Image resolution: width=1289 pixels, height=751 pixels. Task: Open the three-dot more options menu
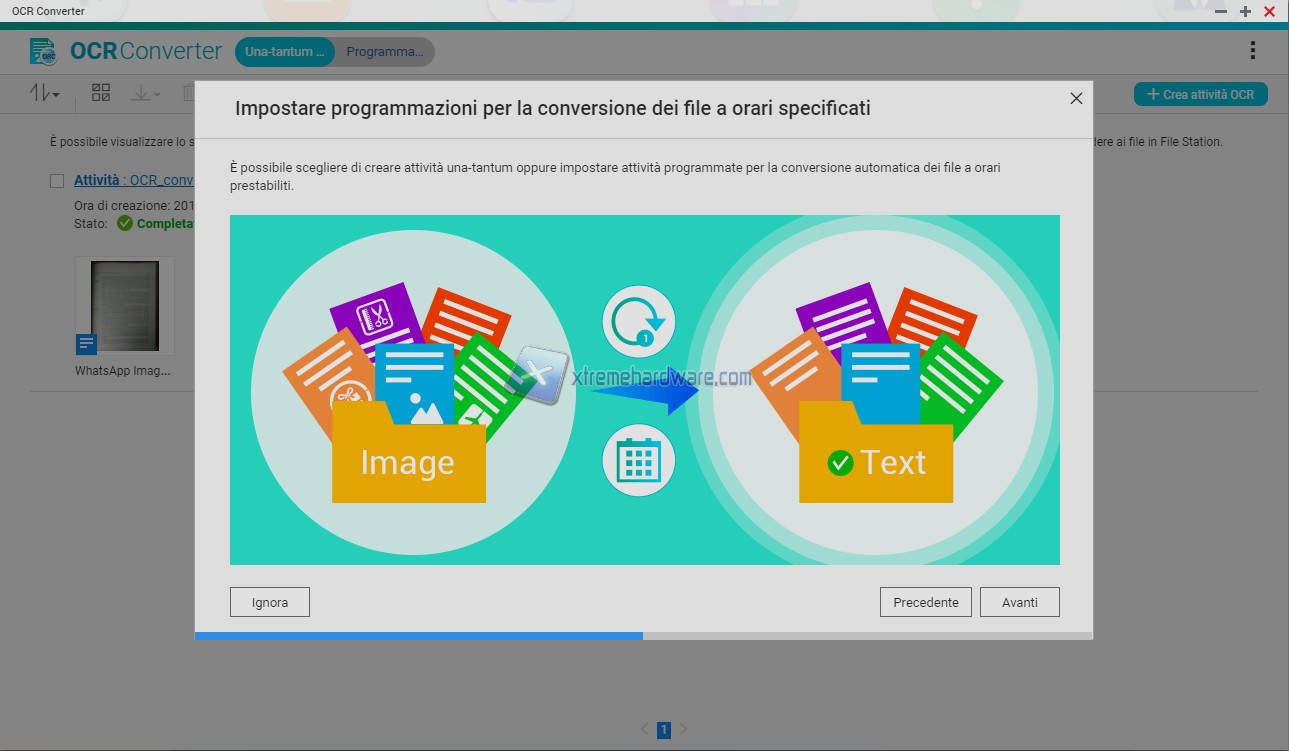pos(1253,51)
